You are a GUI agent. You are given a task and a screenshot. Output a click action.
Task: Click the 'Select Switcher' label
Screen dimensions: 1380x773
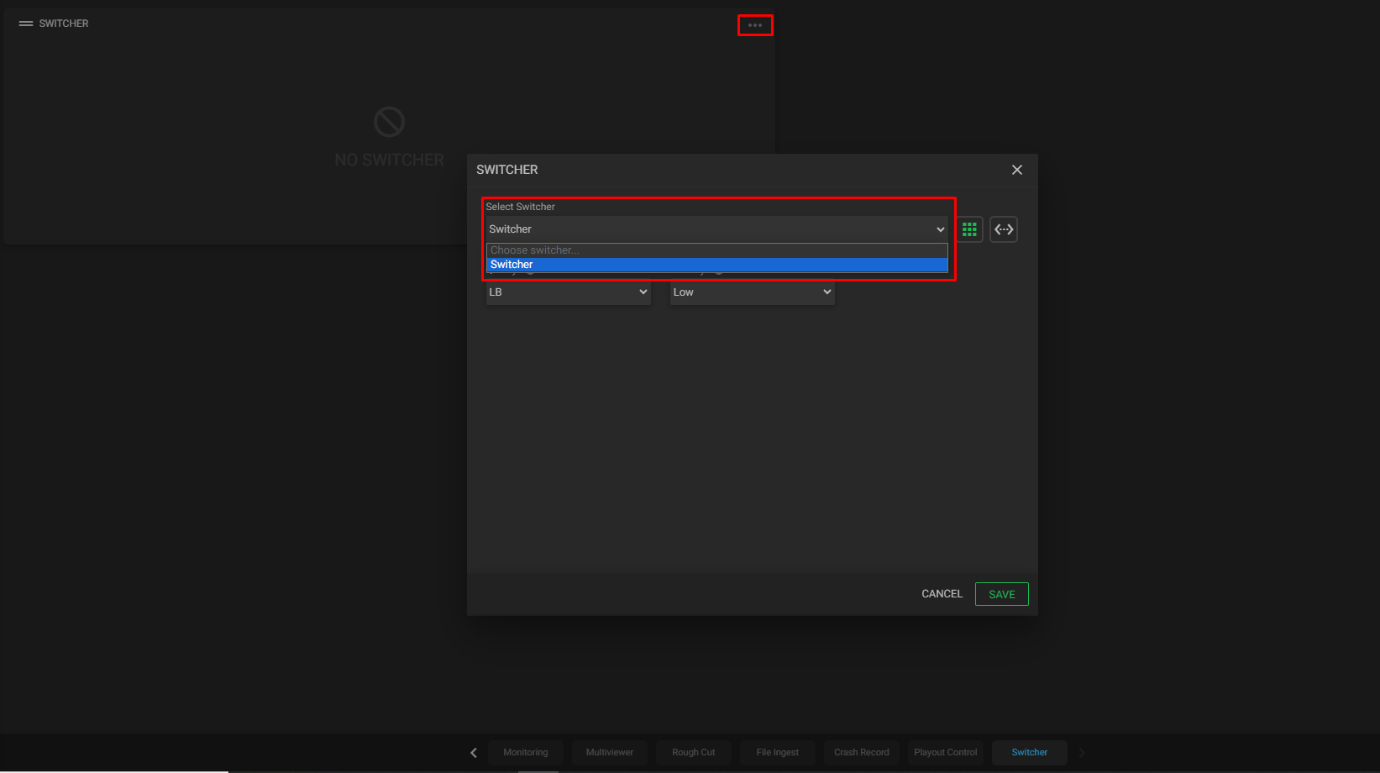pyautogui.click(x=520, y=207)
